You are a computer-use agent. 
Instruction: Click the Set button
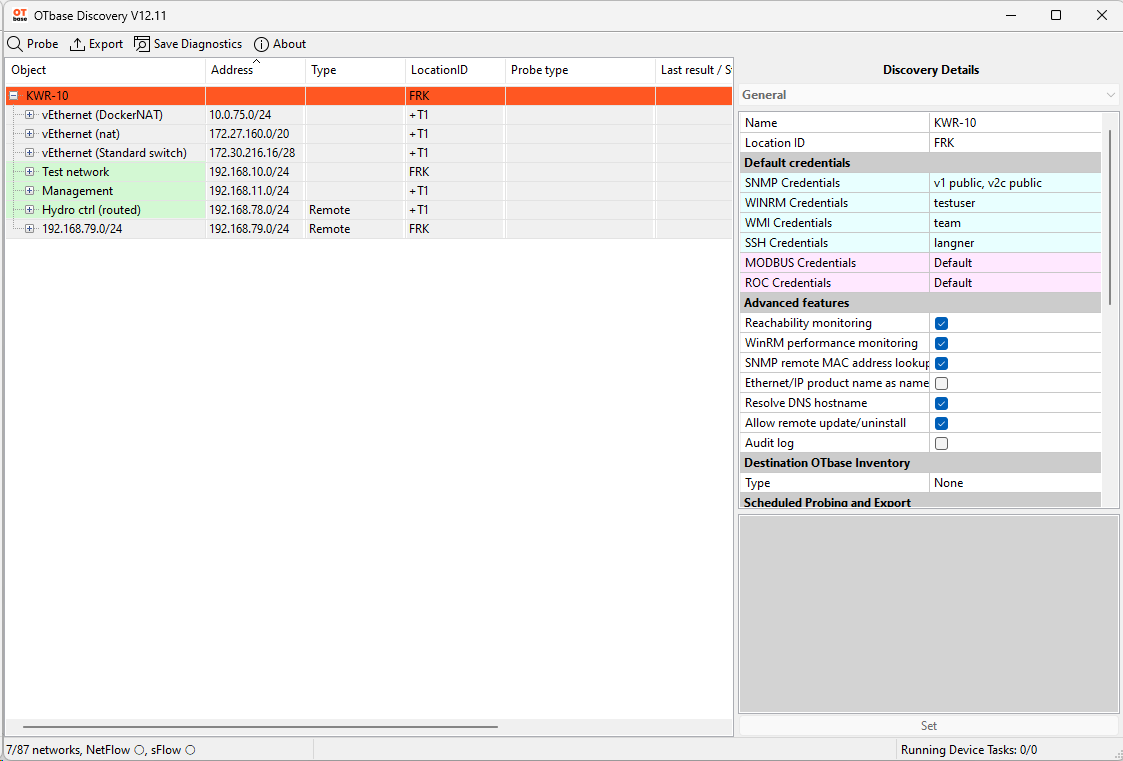[929, 725]
